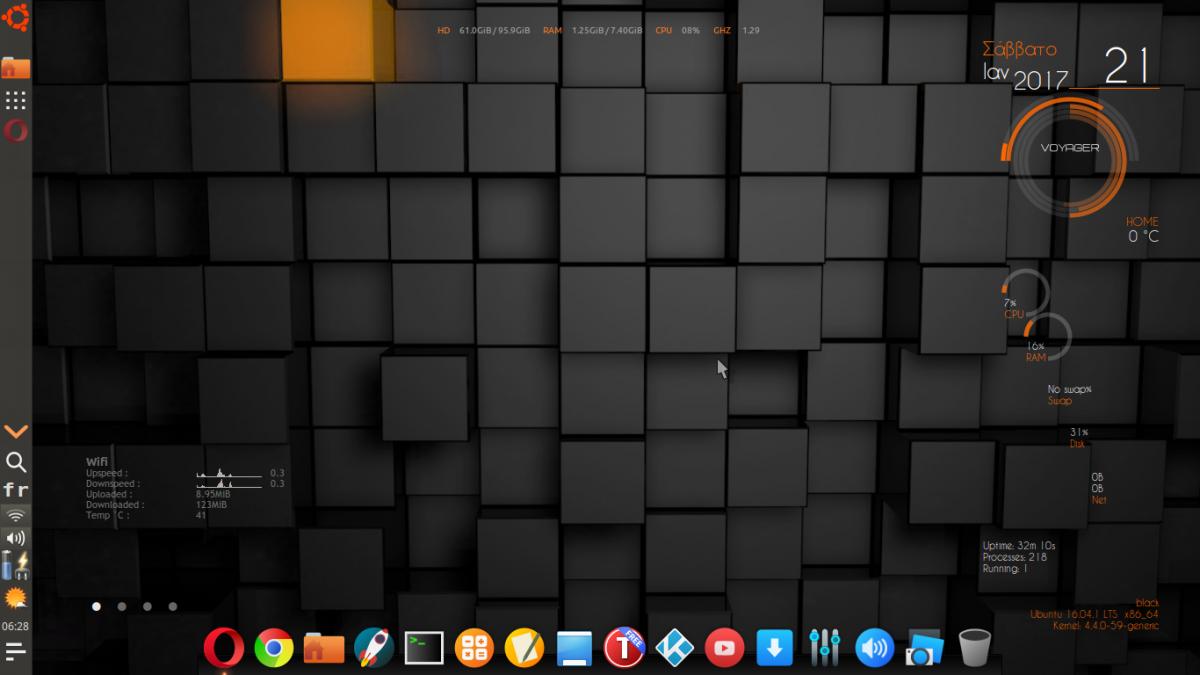
Task: Click the Kernel 4.4.0-59-generic text
Action: (1106, 626)
